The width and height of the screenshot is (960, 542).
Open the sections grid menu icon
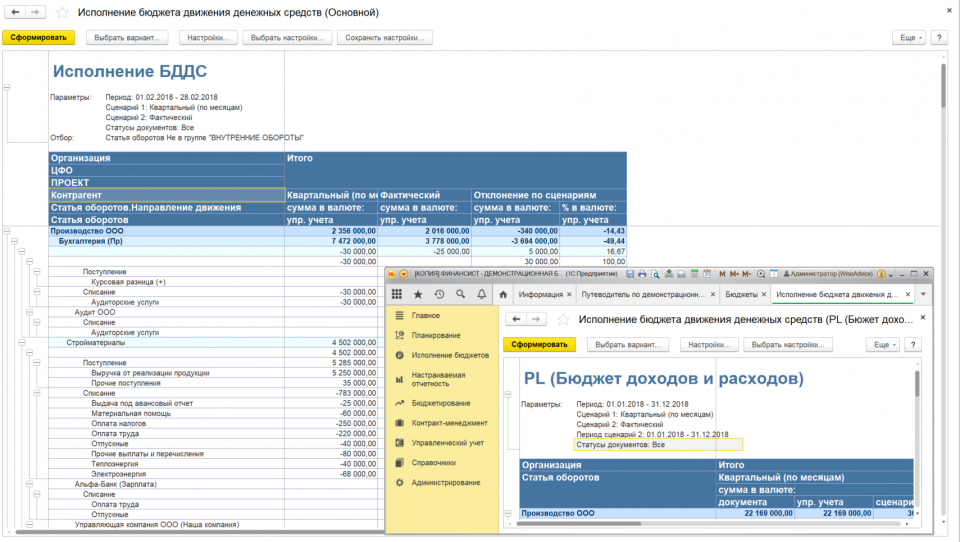(x=397, y=294)
